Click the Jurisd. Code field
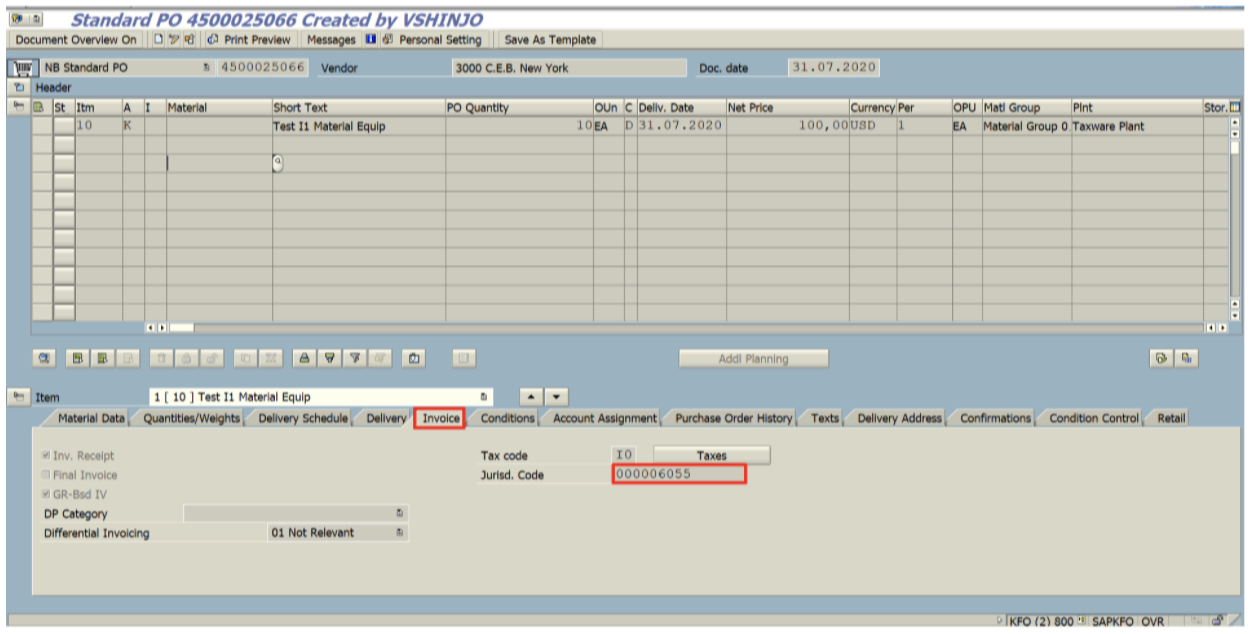The height and width of the screenshot is (634, 1254). [678, 475]
